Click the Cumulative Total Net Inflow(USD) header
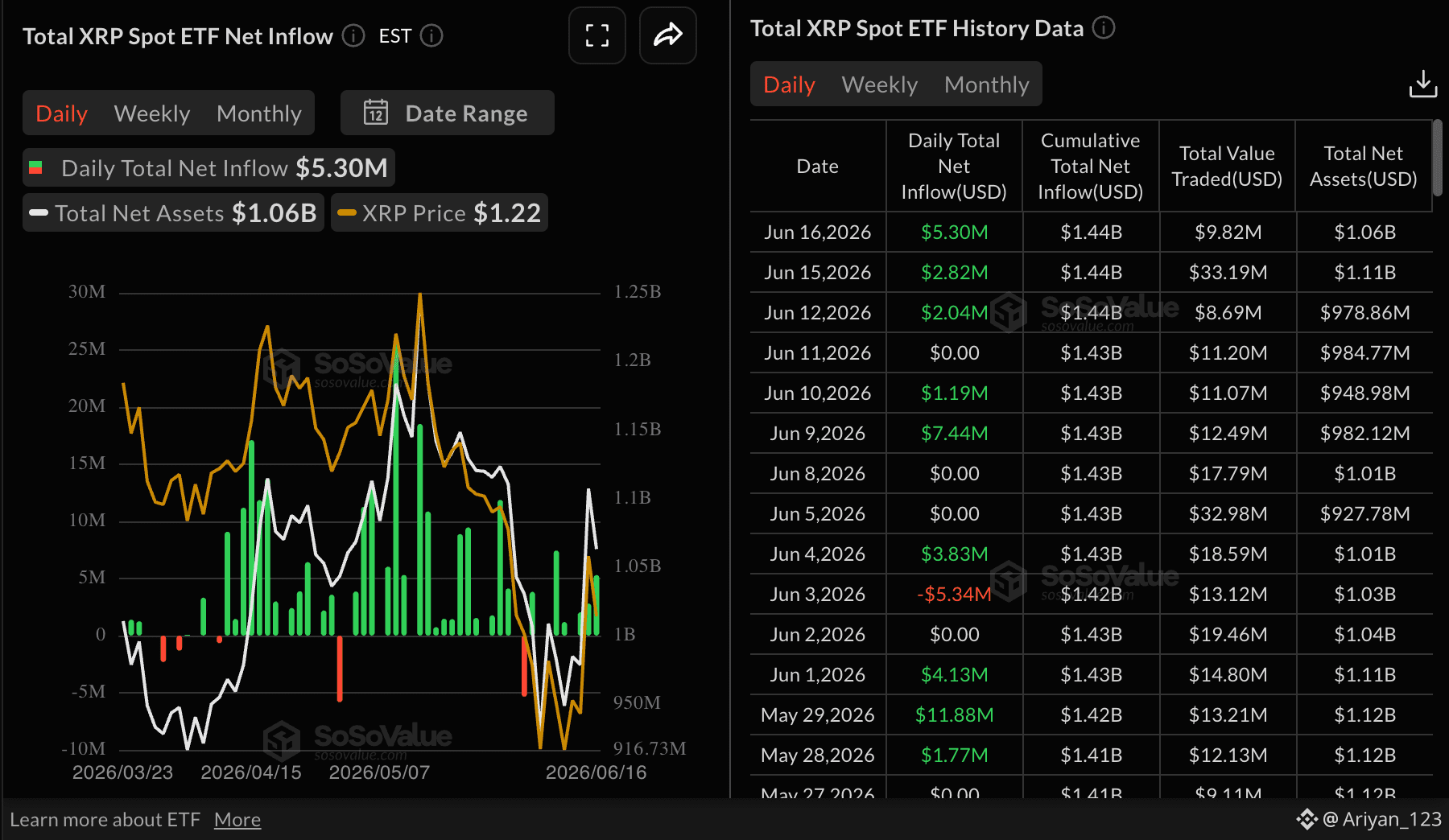 click(x=1091, y=167)
